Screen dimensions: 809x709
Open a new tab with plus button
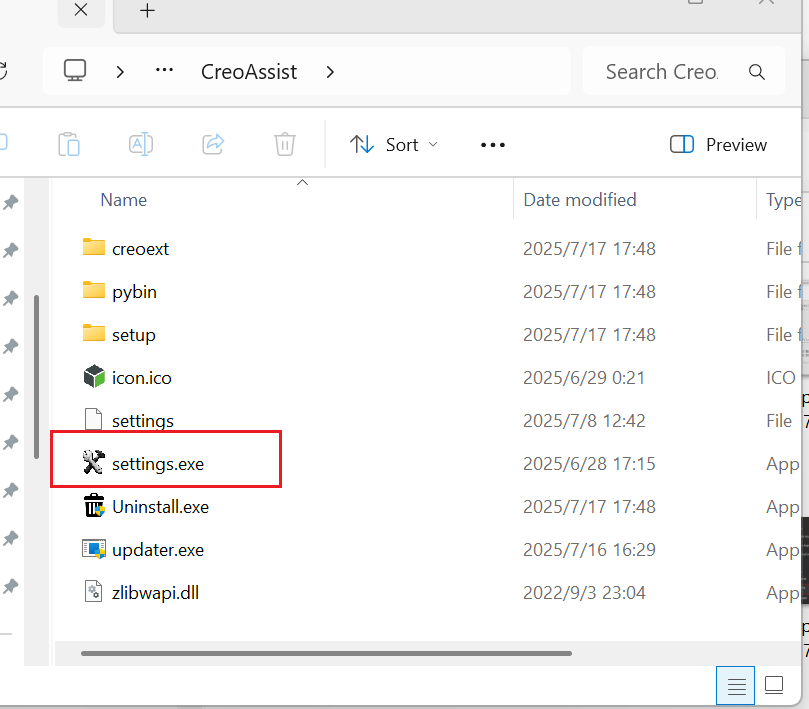(147, 11)
